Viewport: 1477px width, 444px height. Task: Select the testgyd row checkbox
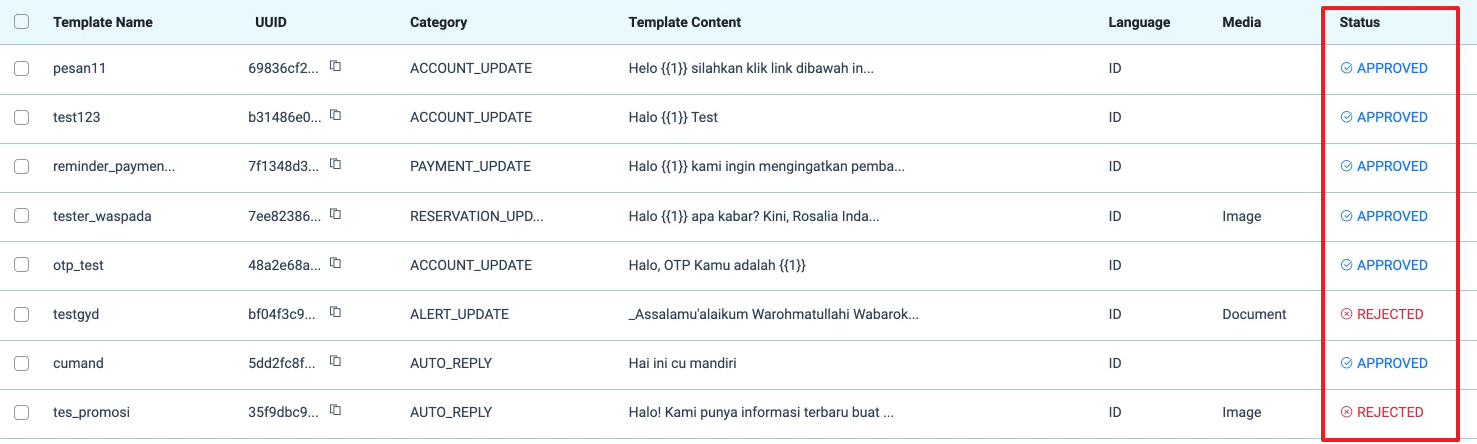(22, 315)
